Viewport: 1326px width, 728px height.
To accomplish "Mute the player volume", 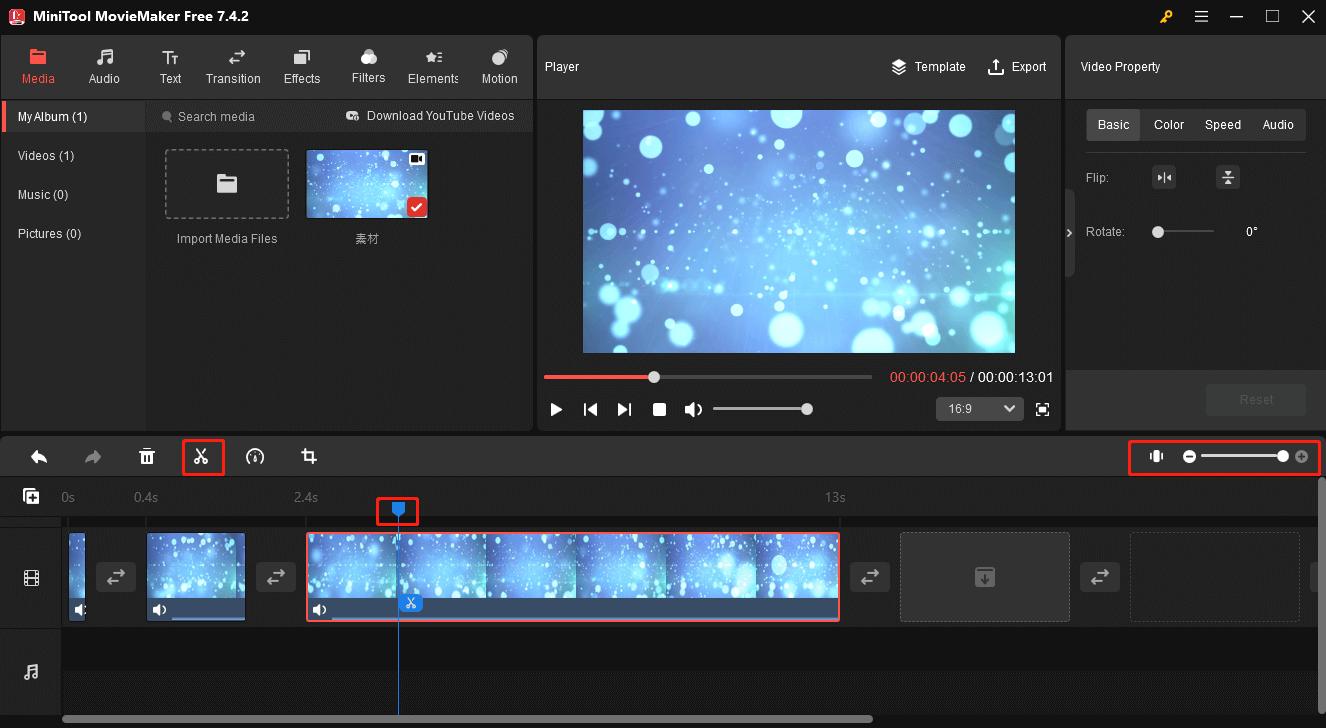I will point(693,409).
